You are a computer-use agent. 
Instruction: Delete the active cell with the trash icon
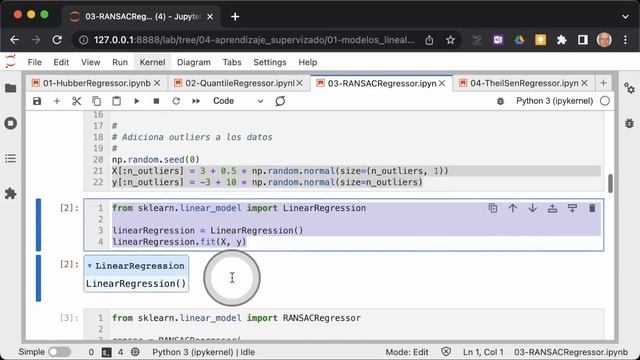pos(592,209)
